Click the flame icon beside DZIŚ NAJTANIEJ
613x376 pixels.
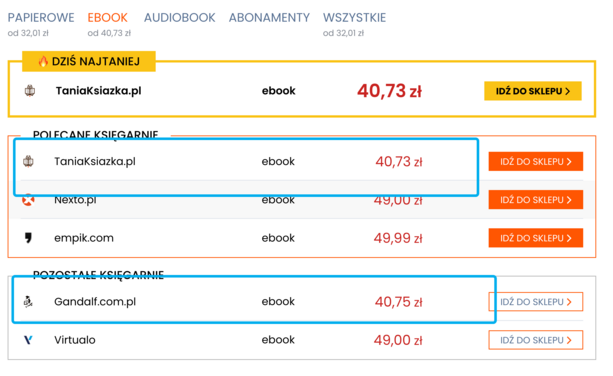click(x=43, y=61)
